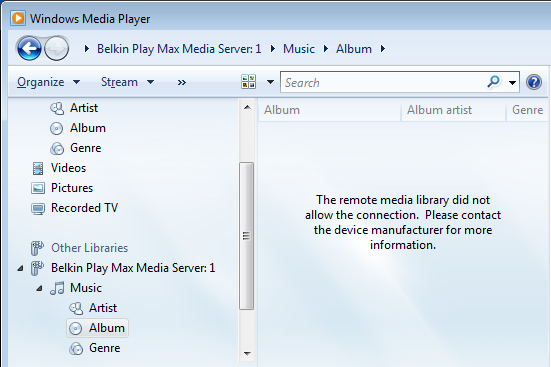Click the Pictures icon in navigation pane
Screen dimensions: 551x367
38,188
